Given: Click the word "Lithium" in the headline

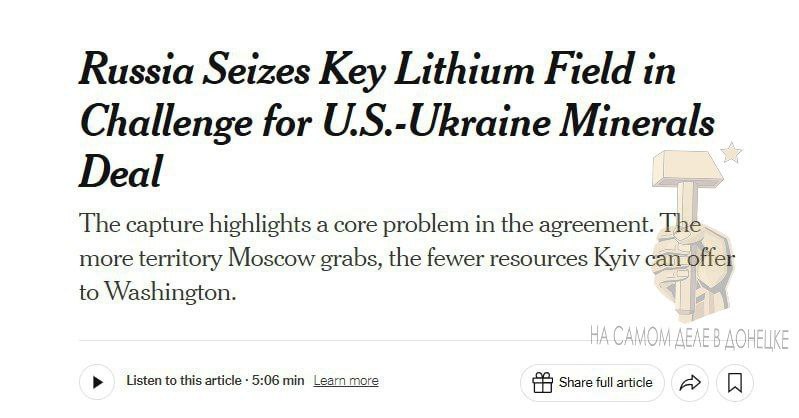Looking at the screenshot, I should pyautogui.click(x=464, y=70).
